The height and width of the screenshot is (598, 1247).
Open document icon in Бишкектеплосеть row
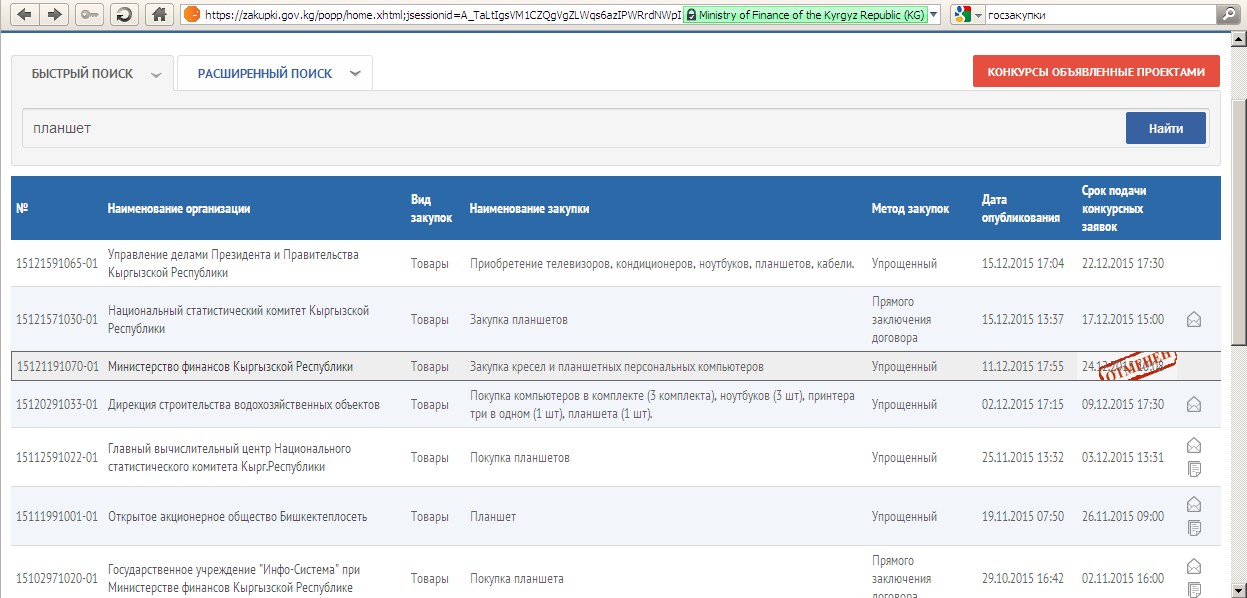point(1193,528)
